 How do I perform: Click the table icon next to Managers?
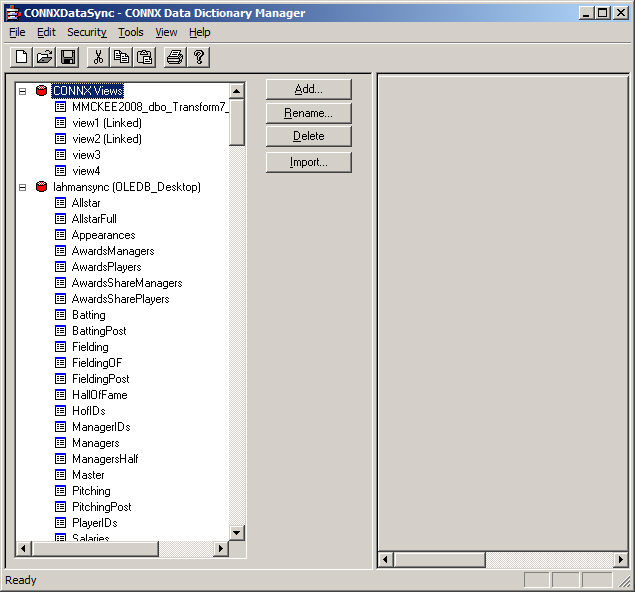point(60,443)
